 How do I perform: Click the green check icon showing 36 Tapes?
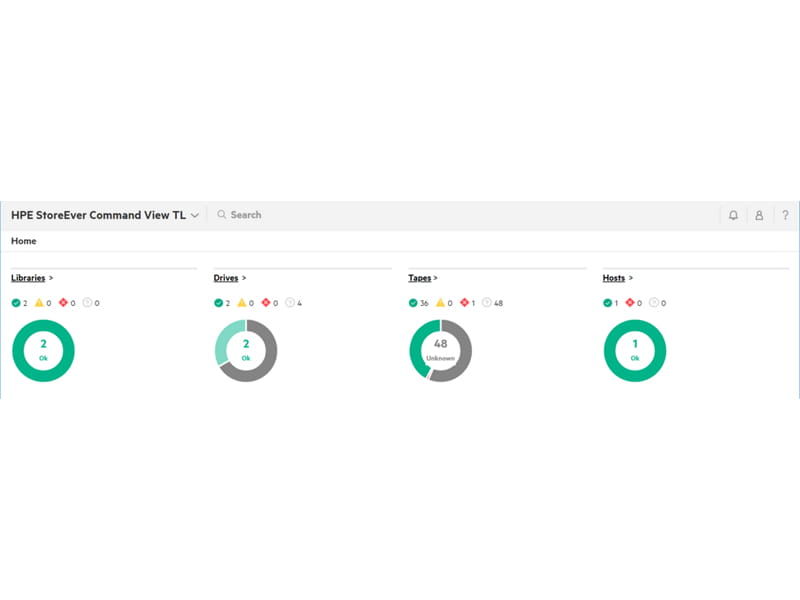click(x=413, y=302)
